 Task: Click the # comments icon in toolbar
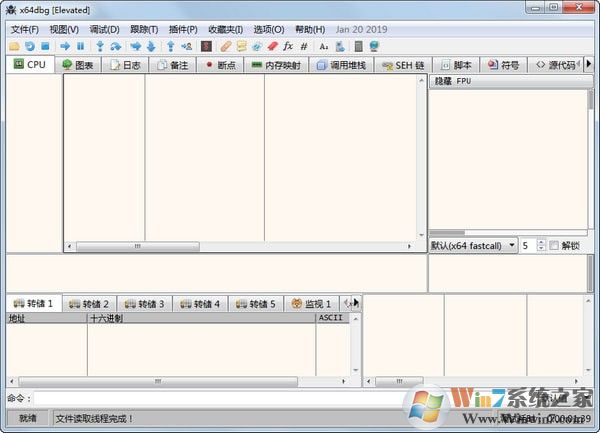[x=303, y=46]
